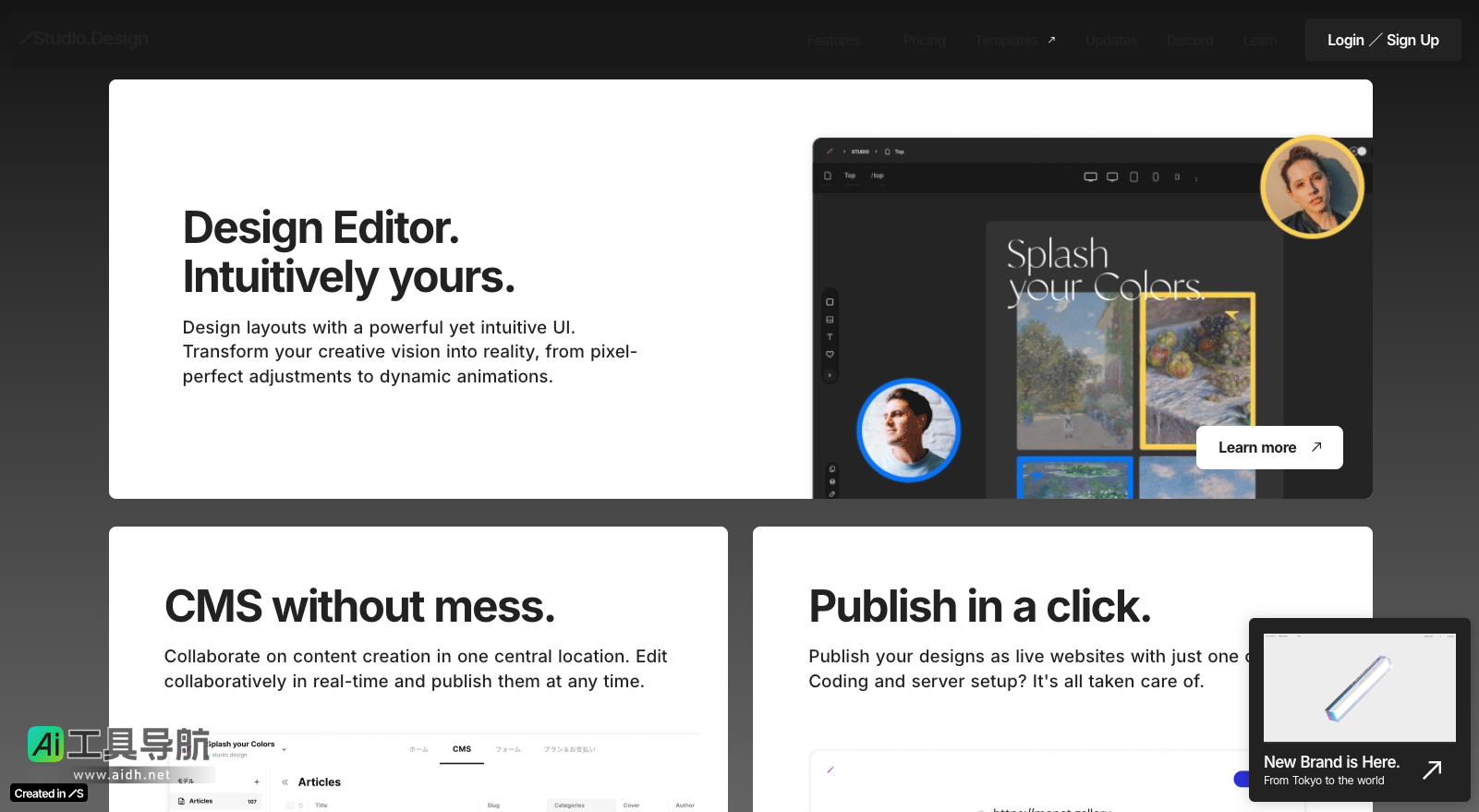Click the Studio.Design logo in header

tap(84, 39)
